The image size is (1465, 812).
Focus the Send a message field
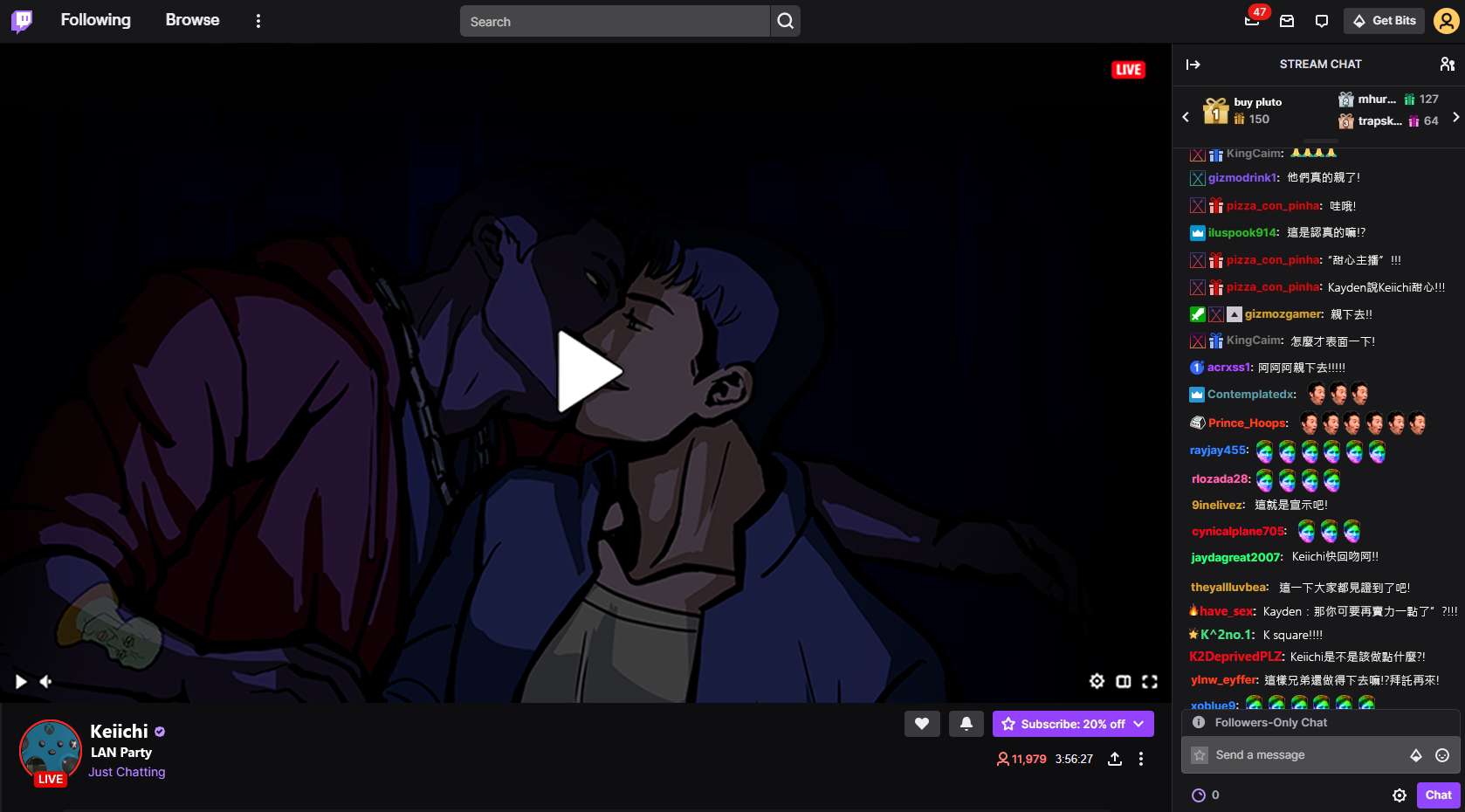click(1321, 755)
